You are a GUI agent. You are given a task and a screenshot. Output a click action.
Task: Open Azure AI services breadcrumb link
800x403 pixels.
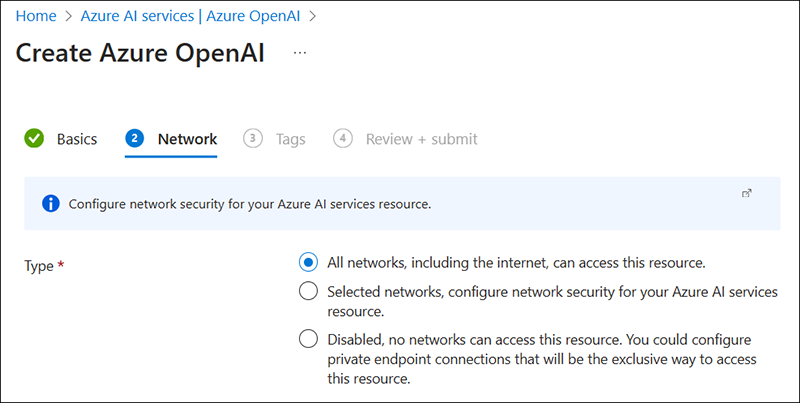coord(135,16)
